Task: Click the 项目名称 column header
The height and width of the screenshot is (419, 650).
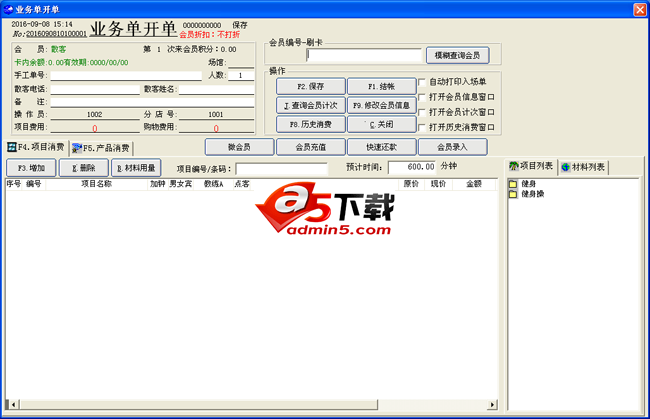Action: click(97, 184)
